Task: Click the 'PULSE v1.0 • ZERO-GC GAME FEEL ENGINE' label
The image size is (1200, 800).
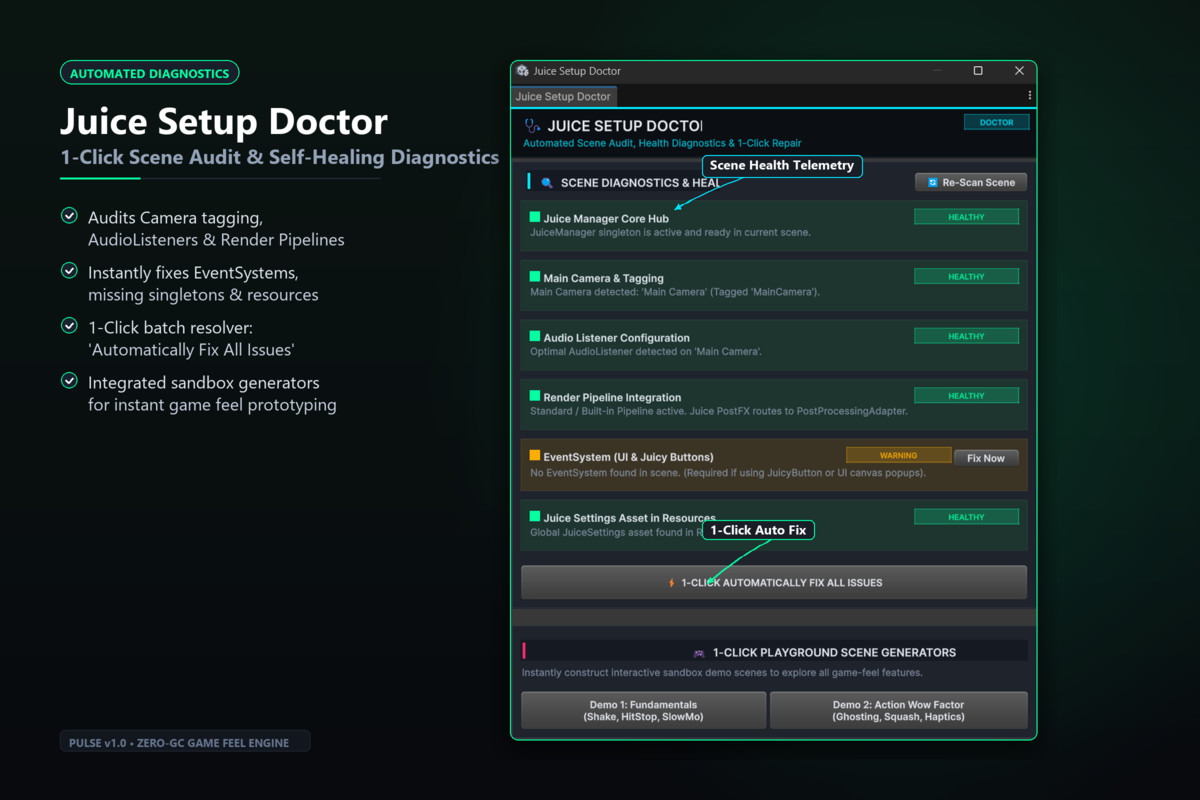Action: click(185, 742)
